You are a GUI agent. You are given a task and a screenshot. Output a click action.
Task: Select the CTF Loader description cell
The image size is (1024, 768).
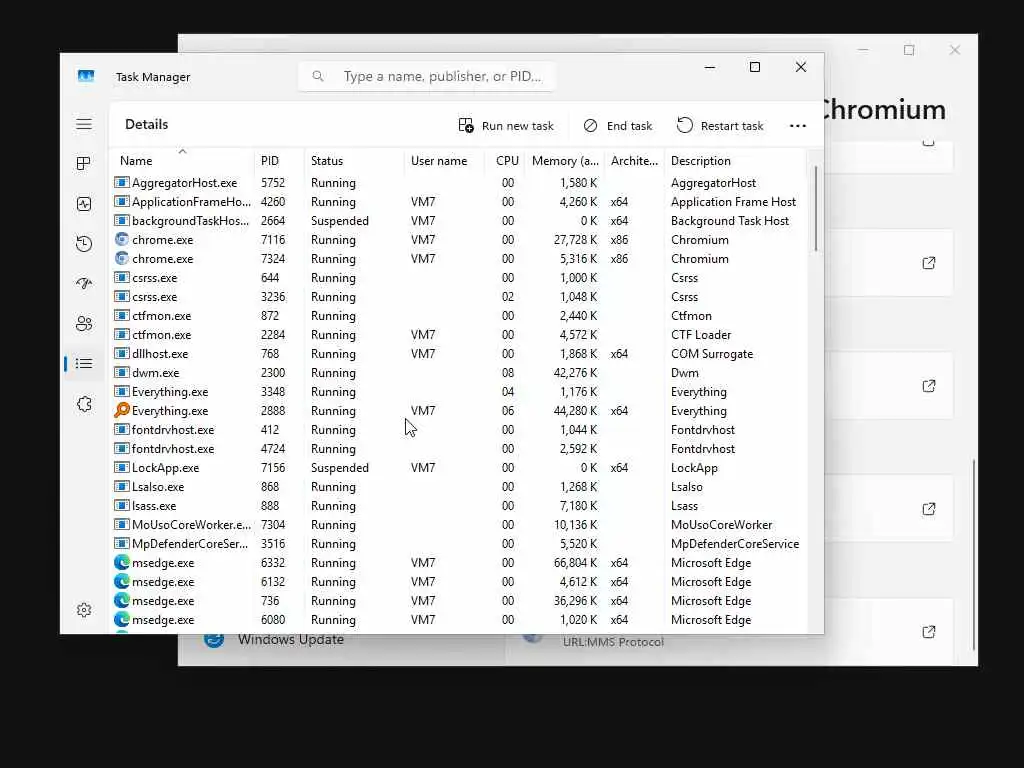click(x=701, y=334)
